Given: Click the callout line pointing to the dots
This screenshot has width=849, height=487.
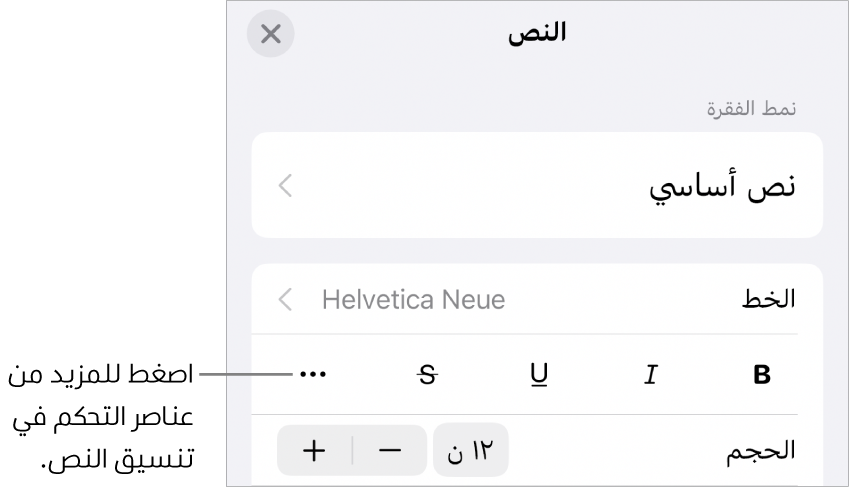Looking at the screenshot, I should tap(244, 376).
